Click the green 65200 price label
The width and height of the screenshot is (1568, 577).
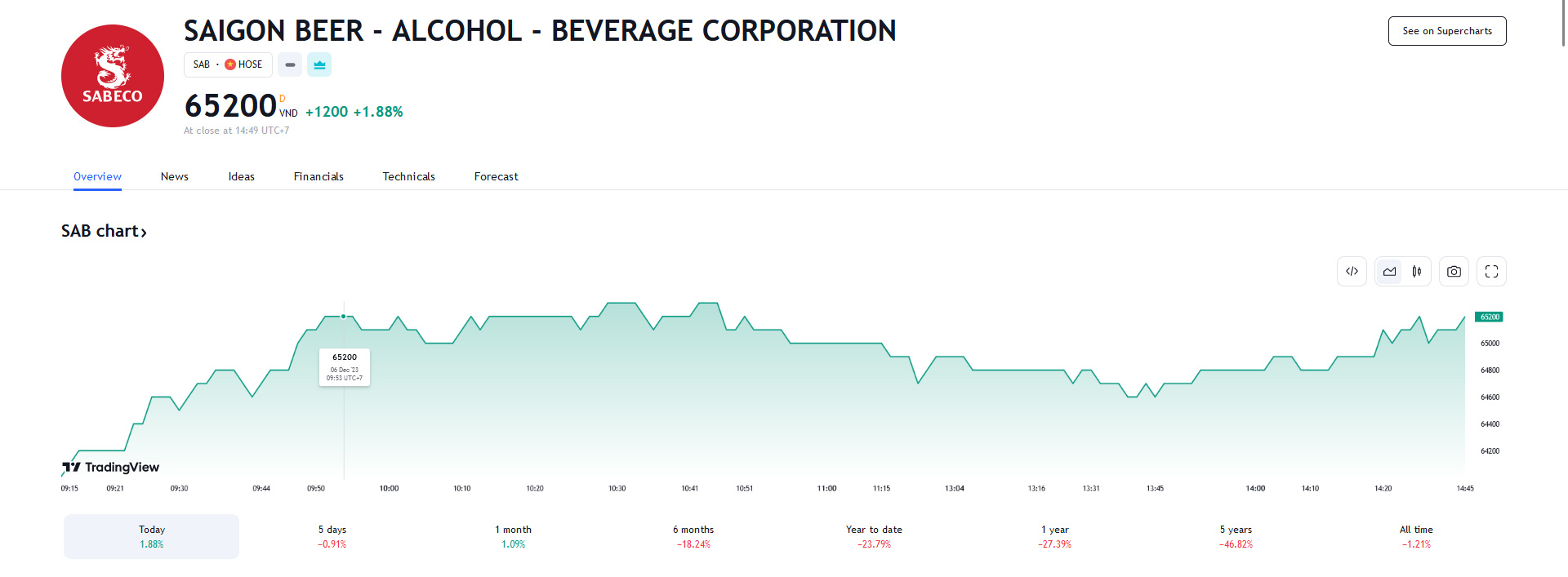(1489, 317)
